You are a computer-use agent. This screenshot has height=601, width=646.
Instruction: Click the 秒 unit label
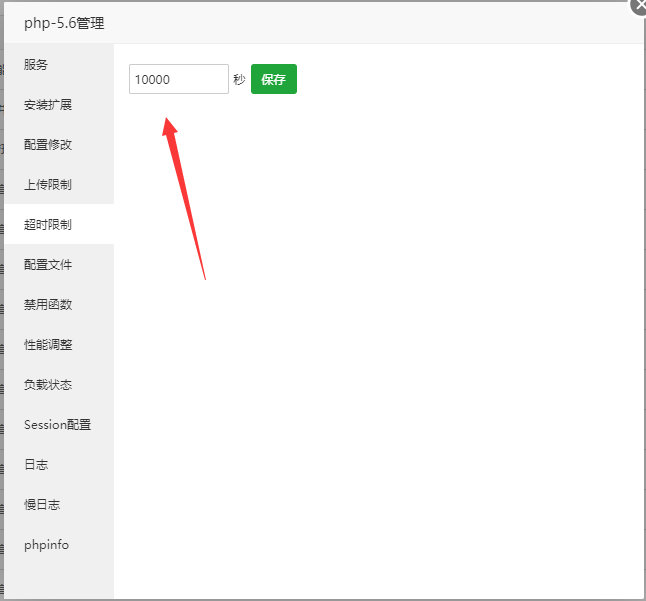click(x=239, y=79)
